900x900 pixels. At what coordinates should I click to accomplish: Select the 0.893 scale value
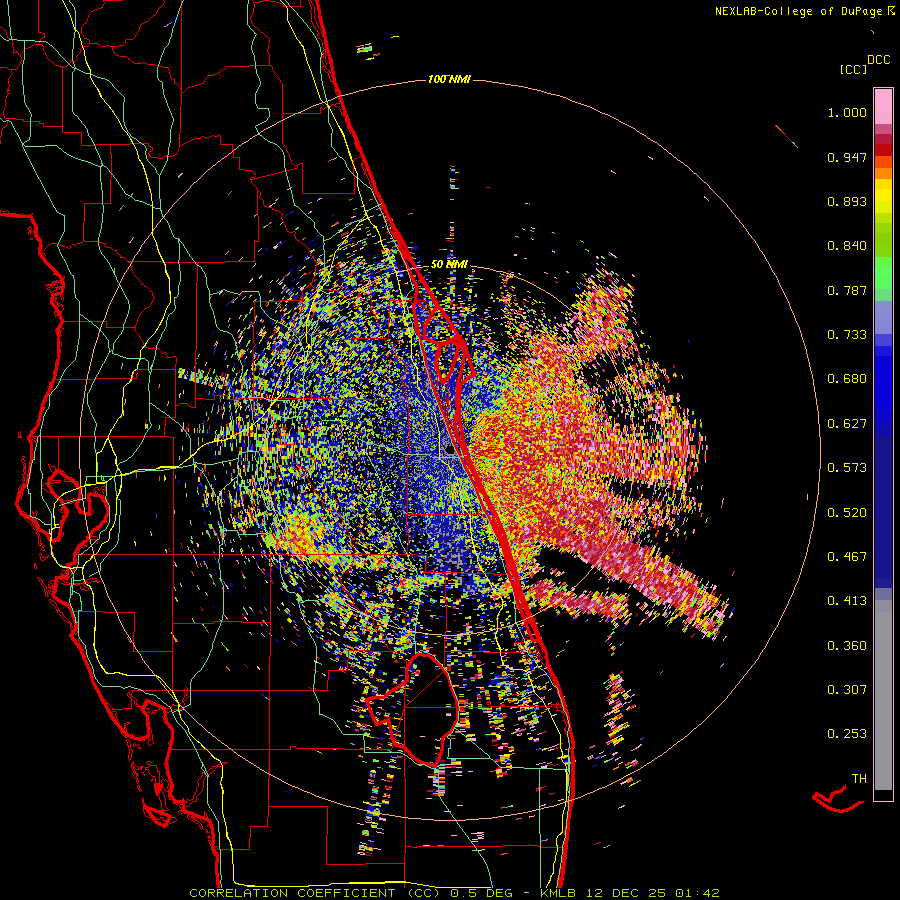click(847, 201)
